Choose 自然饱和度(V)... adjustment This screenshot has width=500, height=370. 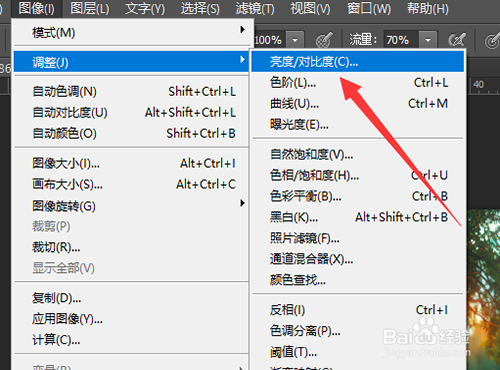coord(358,154)
